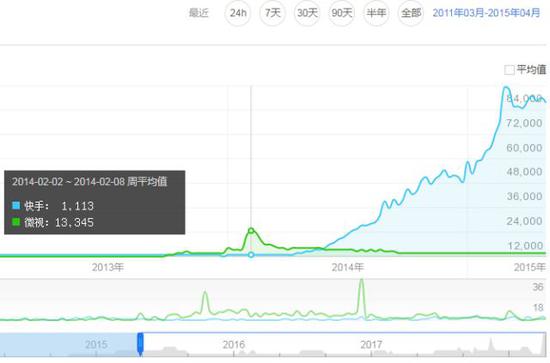
Task: Click the 2015年 axis label
Action: [x=530, y=268]
